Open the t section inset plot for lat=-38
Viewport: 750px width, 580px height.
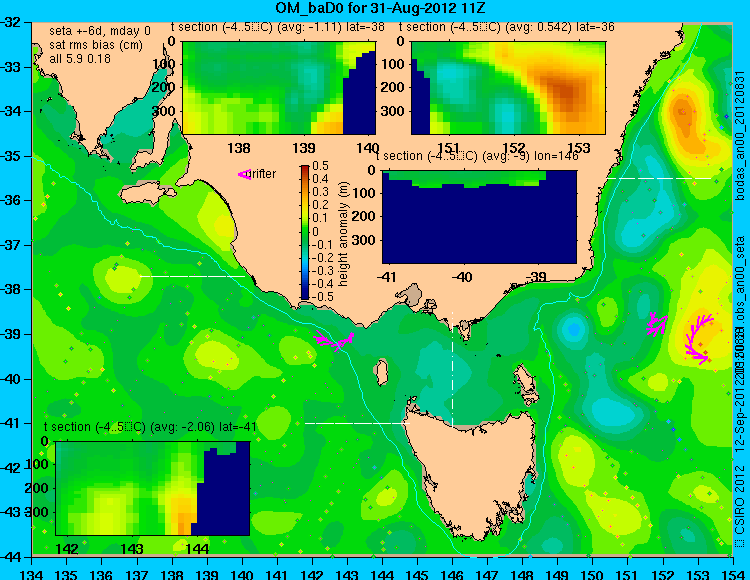(x=279, y=88)
